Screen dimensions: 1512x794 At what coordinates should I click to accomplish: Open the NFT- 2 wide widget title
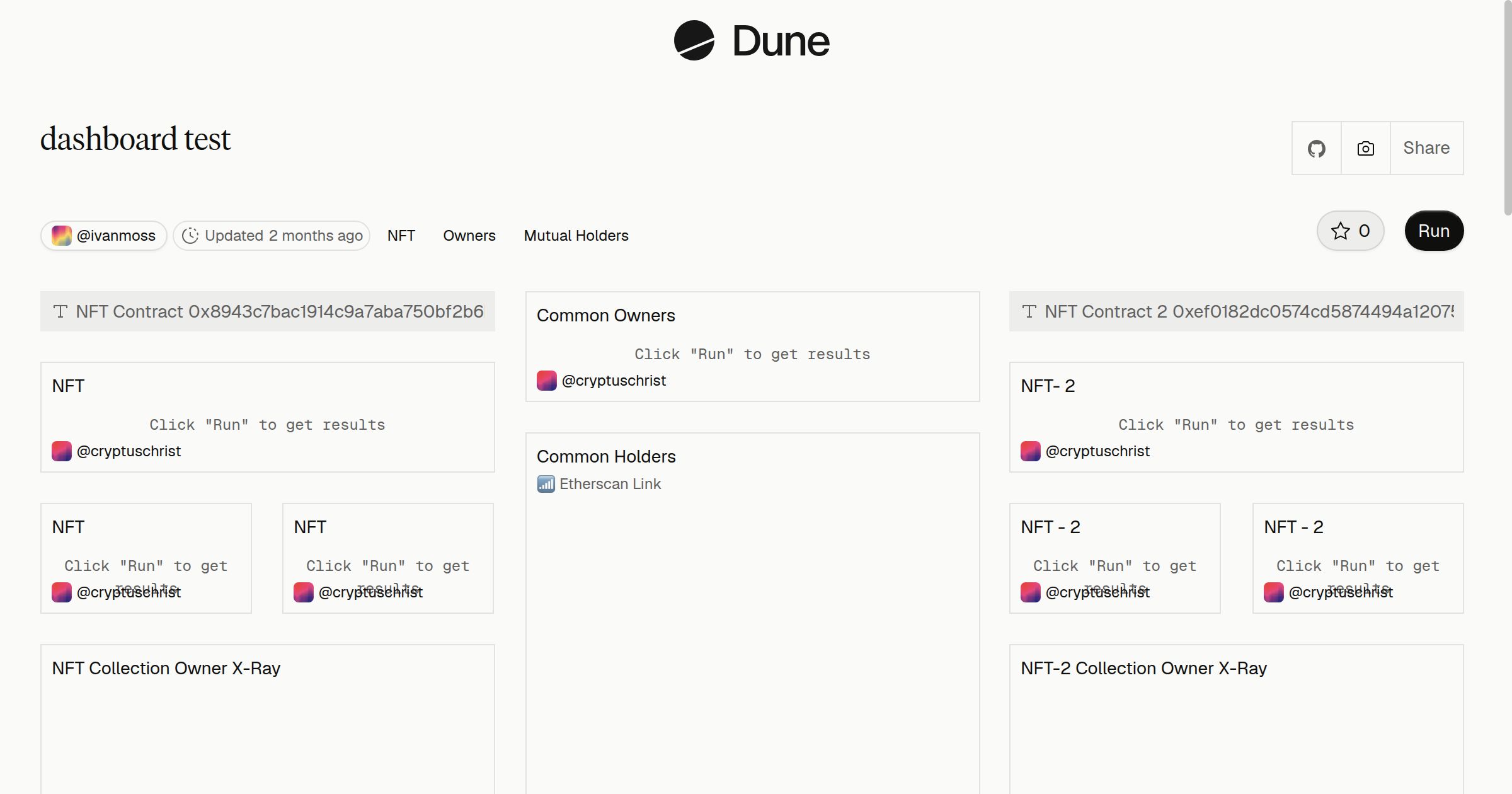[1048, 386]
